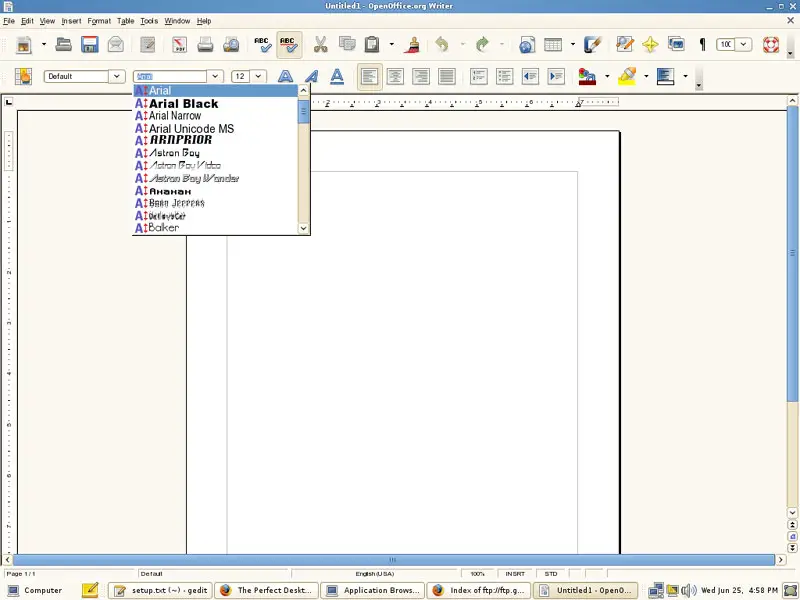Open the Tools menu
This screenshot has height=600, width=800.
coord(149,21)
